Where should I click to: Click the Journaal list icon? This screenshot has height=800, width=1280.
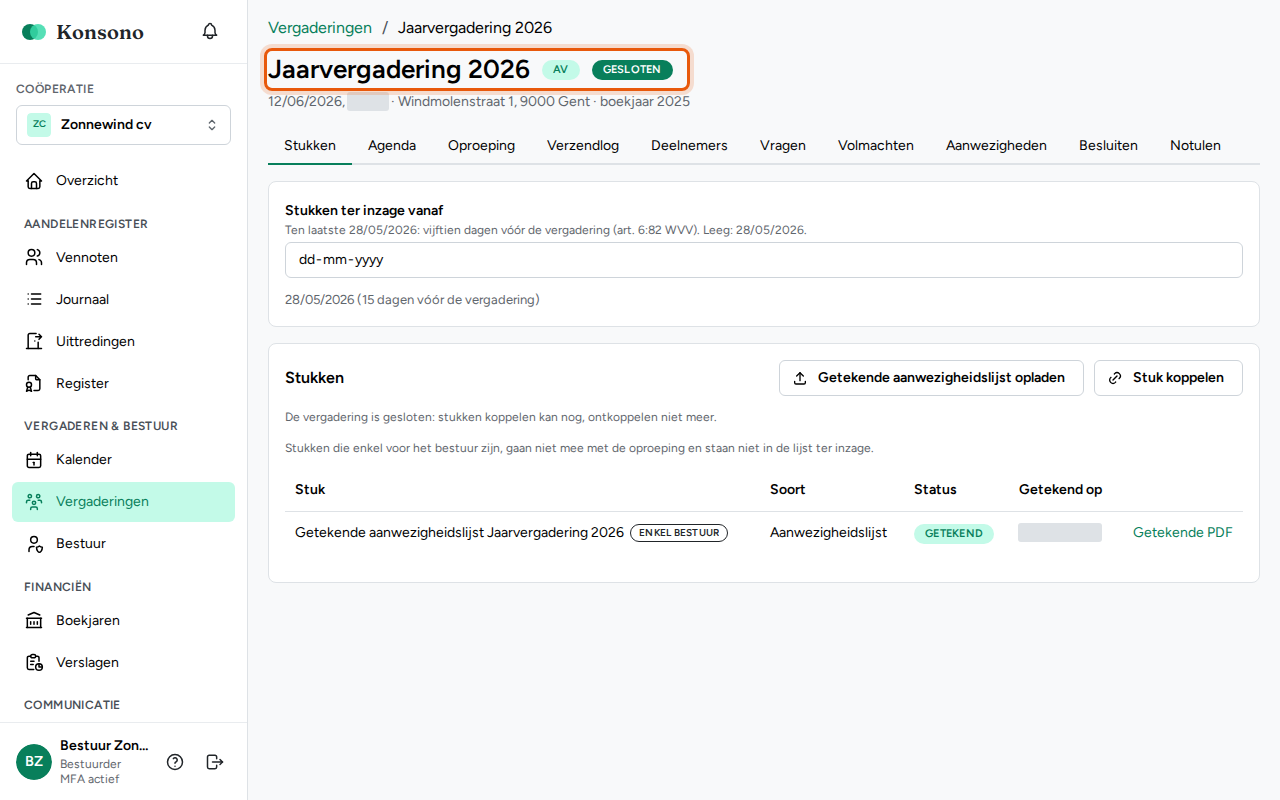[34, 300]
